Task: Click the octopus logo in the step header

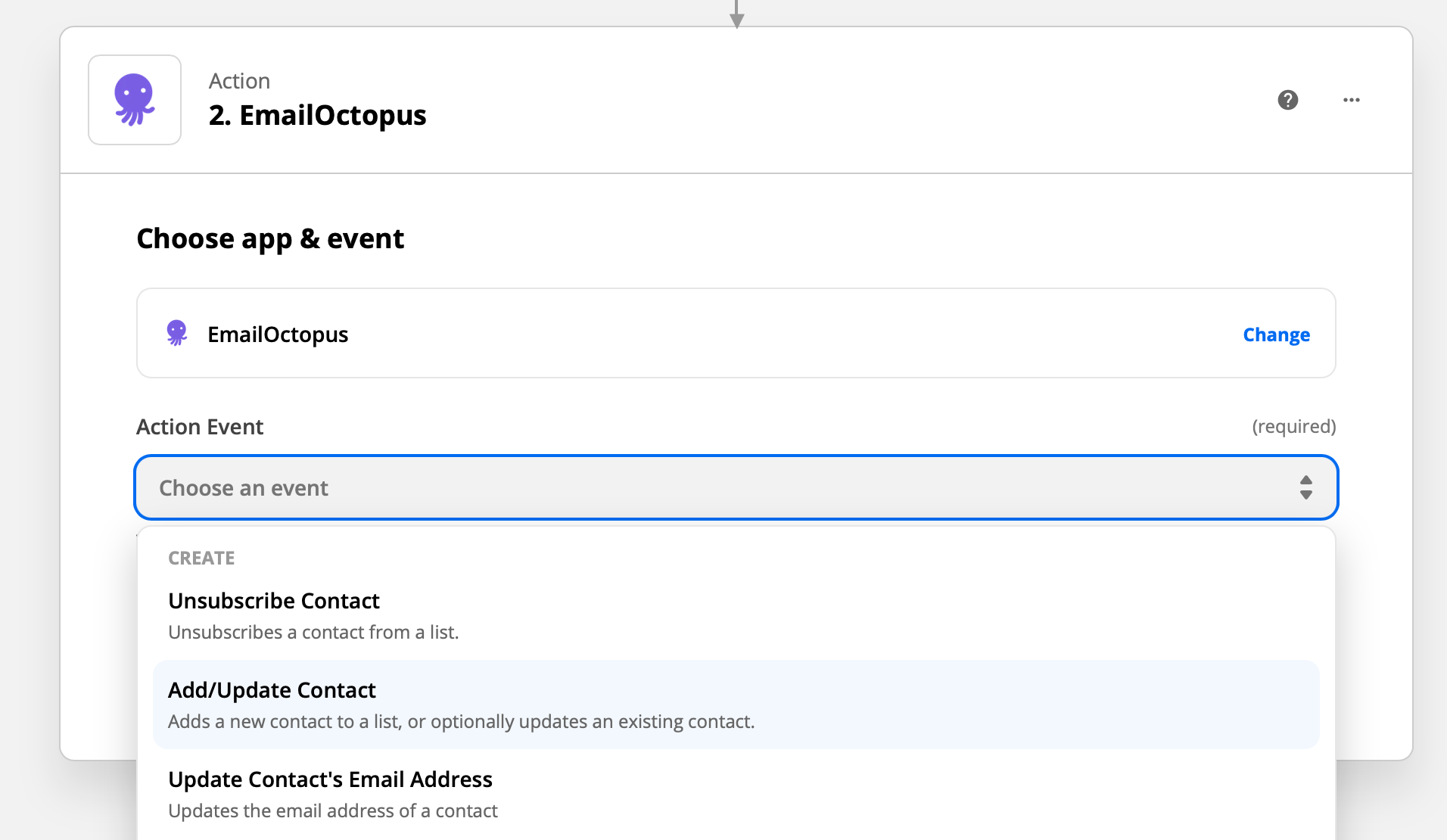Action: coord(134,99)
